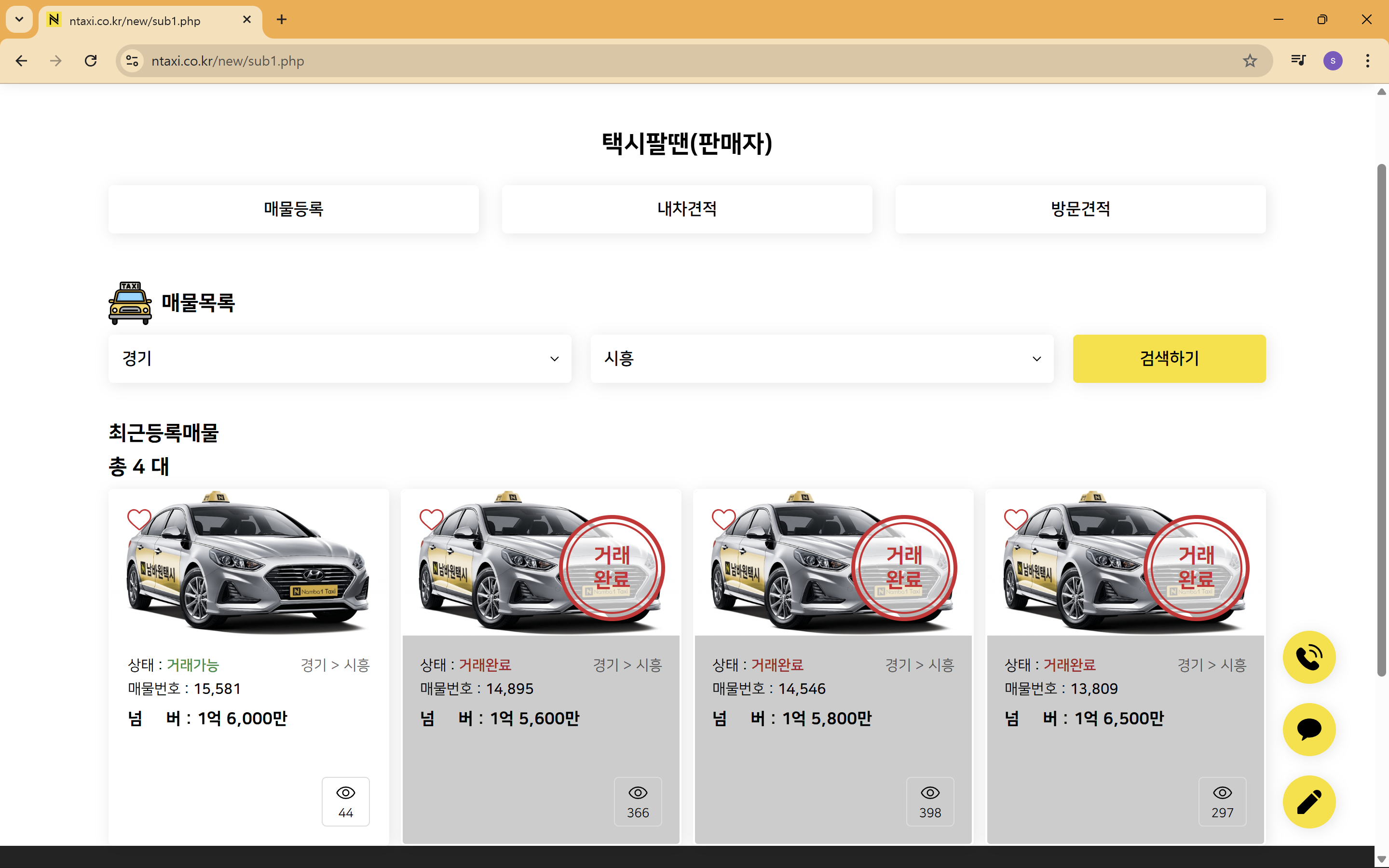Reload the page
The image size is (1389, 868).
coord(91,61)
